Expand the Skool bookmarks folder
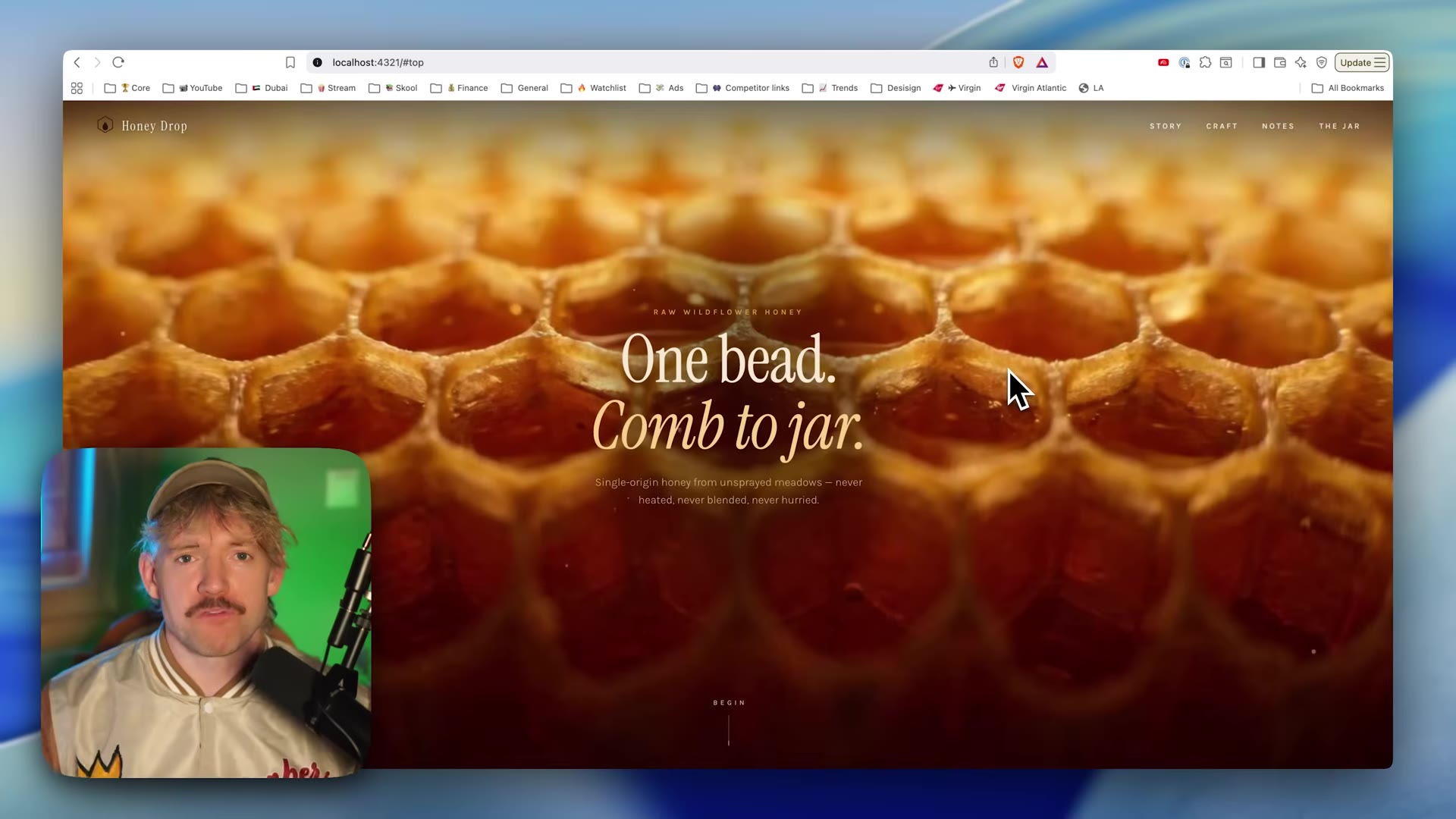The height and width of the screenshot is (819, 1456). 393,88
